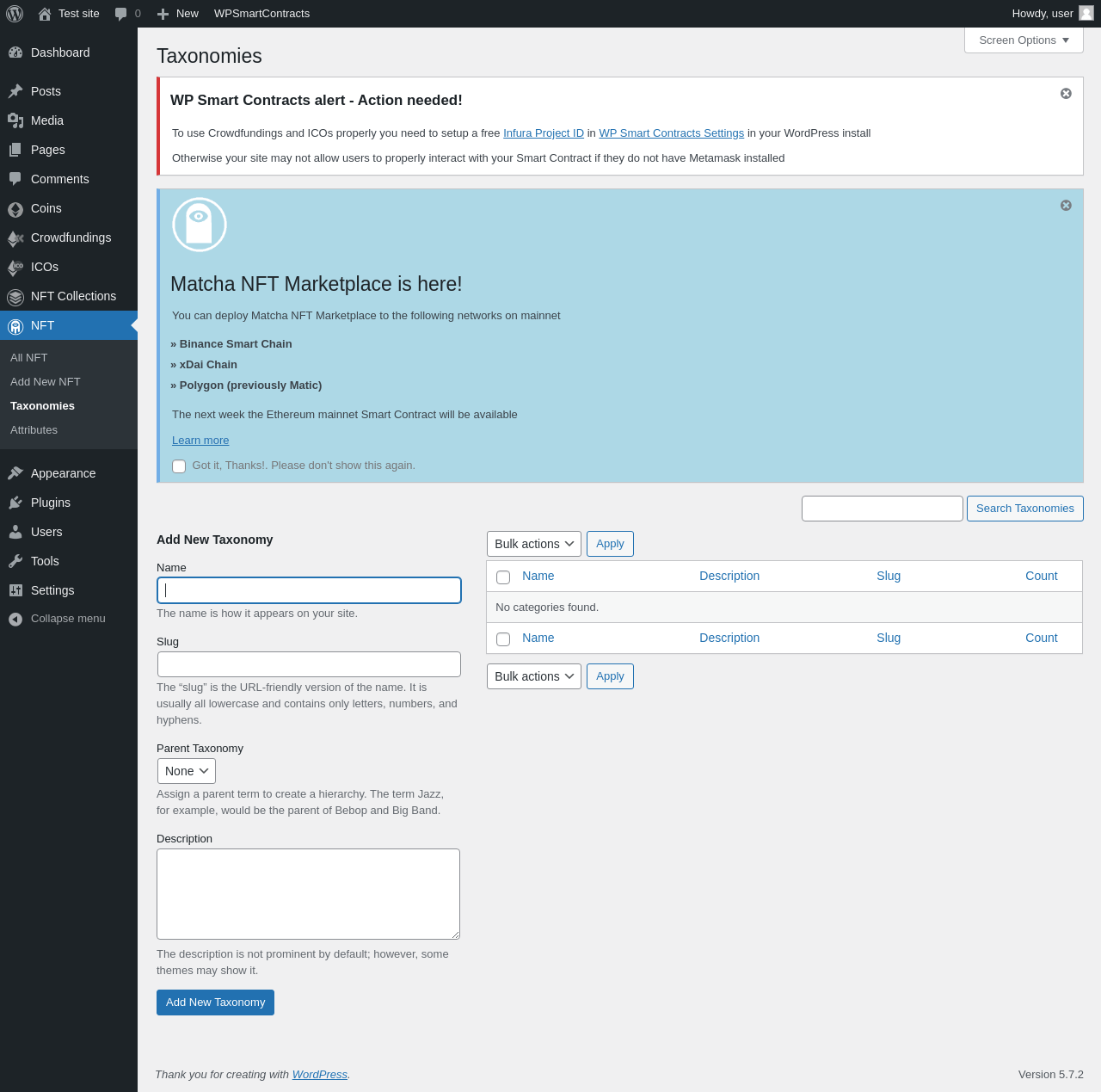Image resolution: width=1101 pixels, height=1092 pixels.
Task: Check 'Got it, Thanks' don't show again box
Action: pos(179,466)
